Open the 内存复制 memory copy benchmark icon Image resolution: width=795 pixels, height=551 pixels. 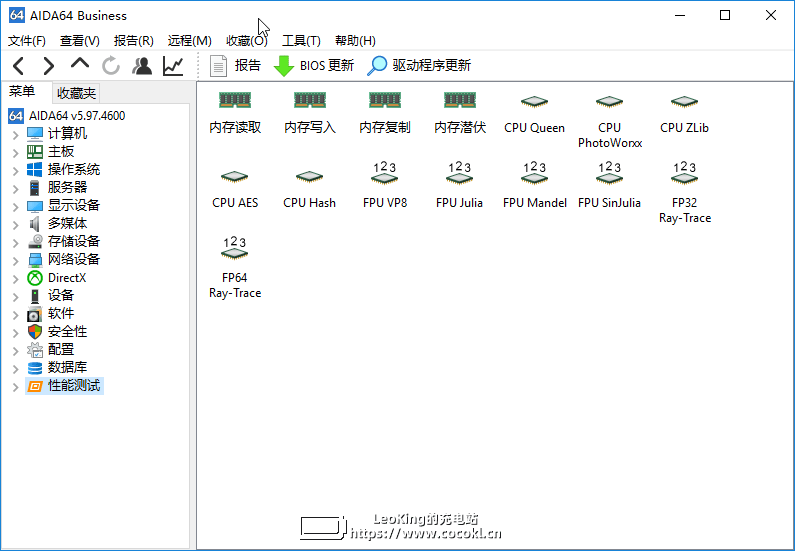385,100
